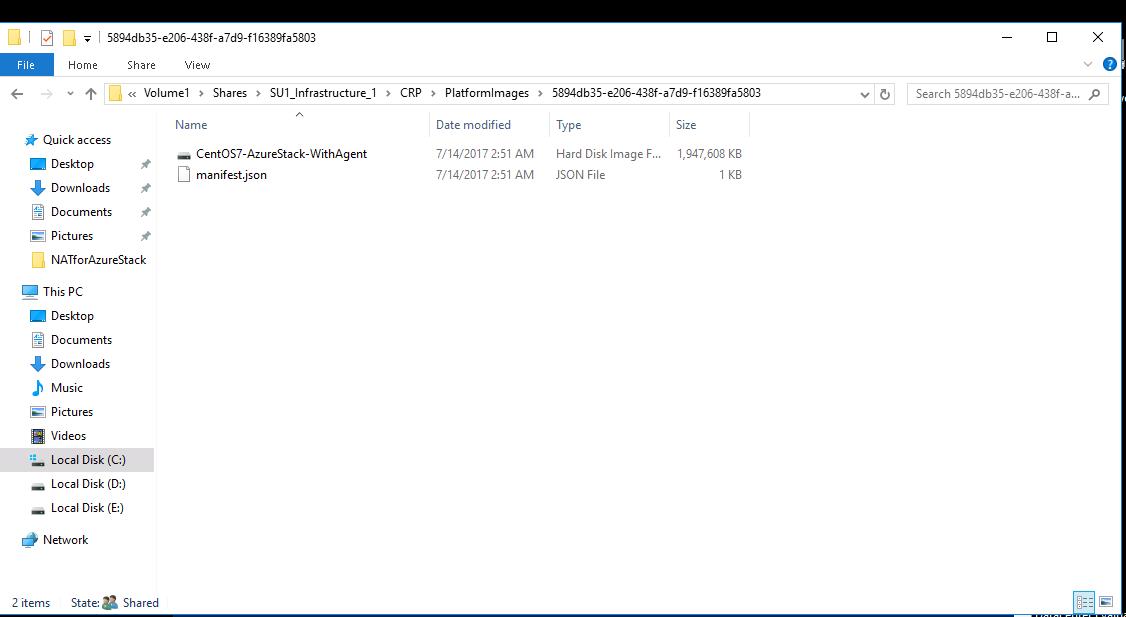Click the pin icon beside Desktop
Viewport: 1126px width, 617px height.
coord(146,164)
